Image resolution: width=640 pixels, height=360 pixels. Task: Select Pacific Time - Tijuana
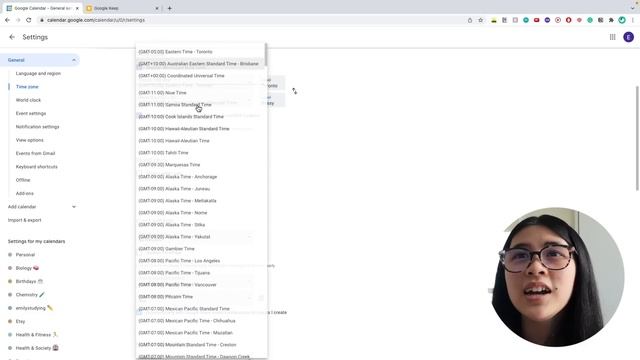200,273
